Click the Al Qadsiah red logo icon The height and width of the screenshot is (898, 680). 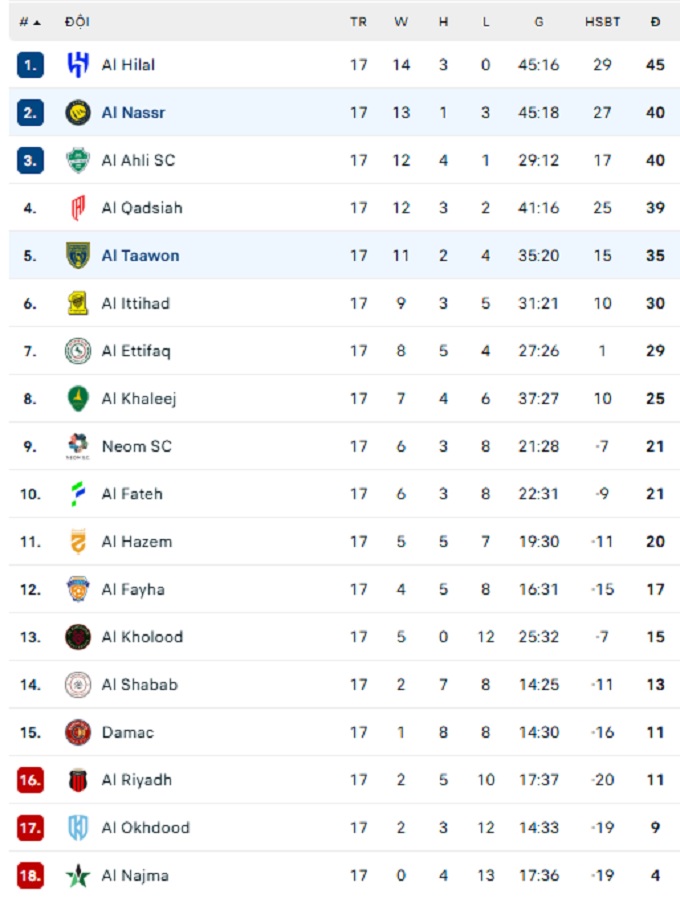(x=78, y=208)
